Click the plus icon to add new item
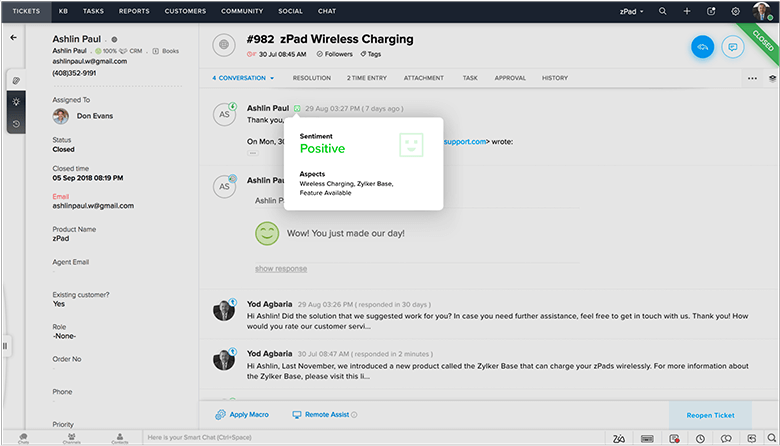Screen dimensions: 780x446 [687, 11]
